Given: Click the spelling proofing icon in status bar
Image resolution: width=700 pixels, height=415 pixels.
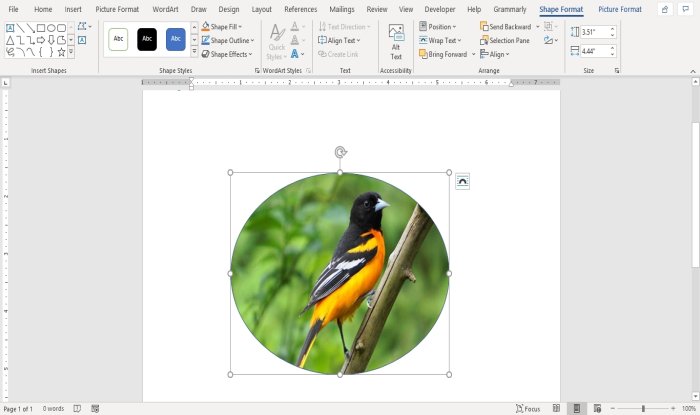Looking at the screenshot, I should click(77, 408).
